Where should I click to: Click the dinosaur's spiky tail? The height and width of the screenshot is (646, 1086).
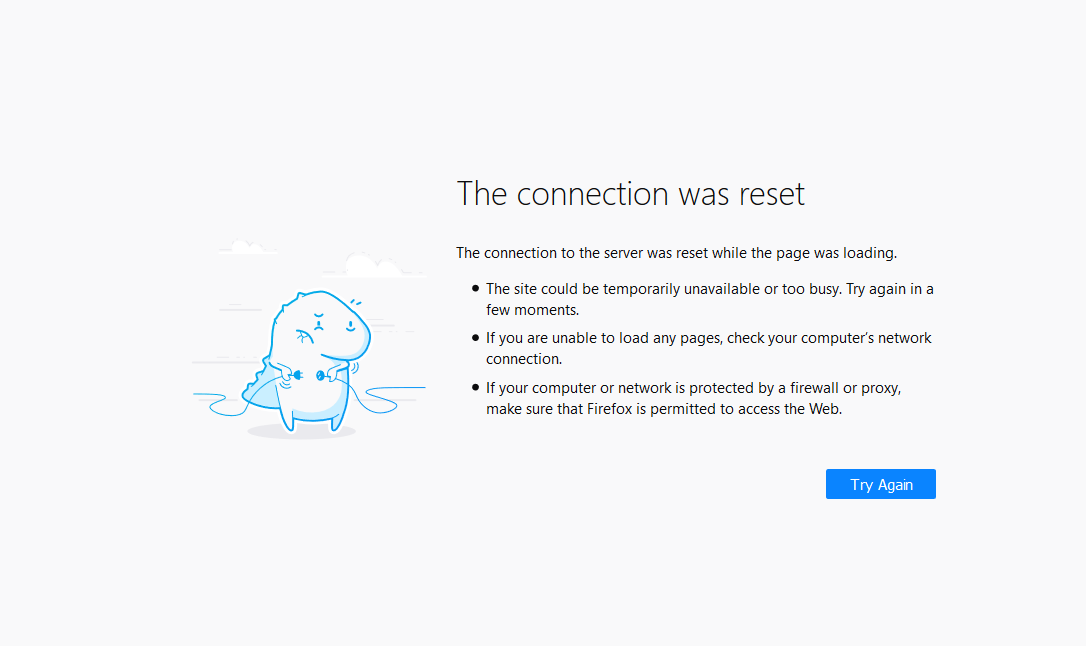(260, 388)
